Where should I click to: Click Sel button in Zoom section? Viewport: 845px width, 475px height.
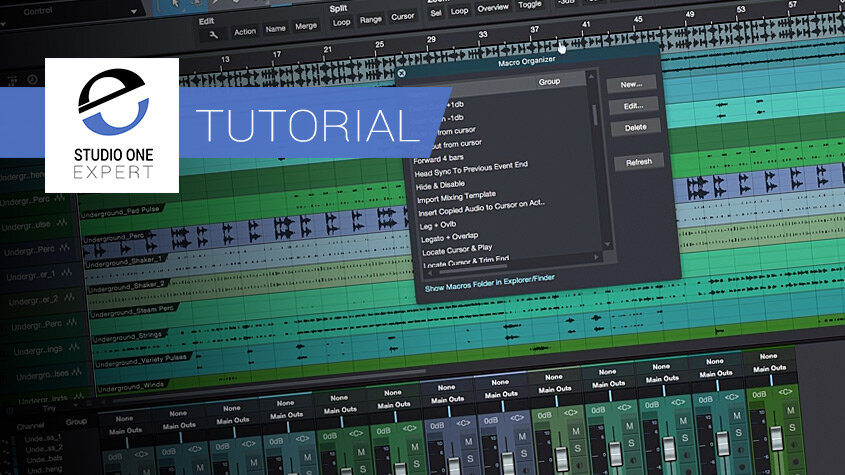tap(435, 13)
